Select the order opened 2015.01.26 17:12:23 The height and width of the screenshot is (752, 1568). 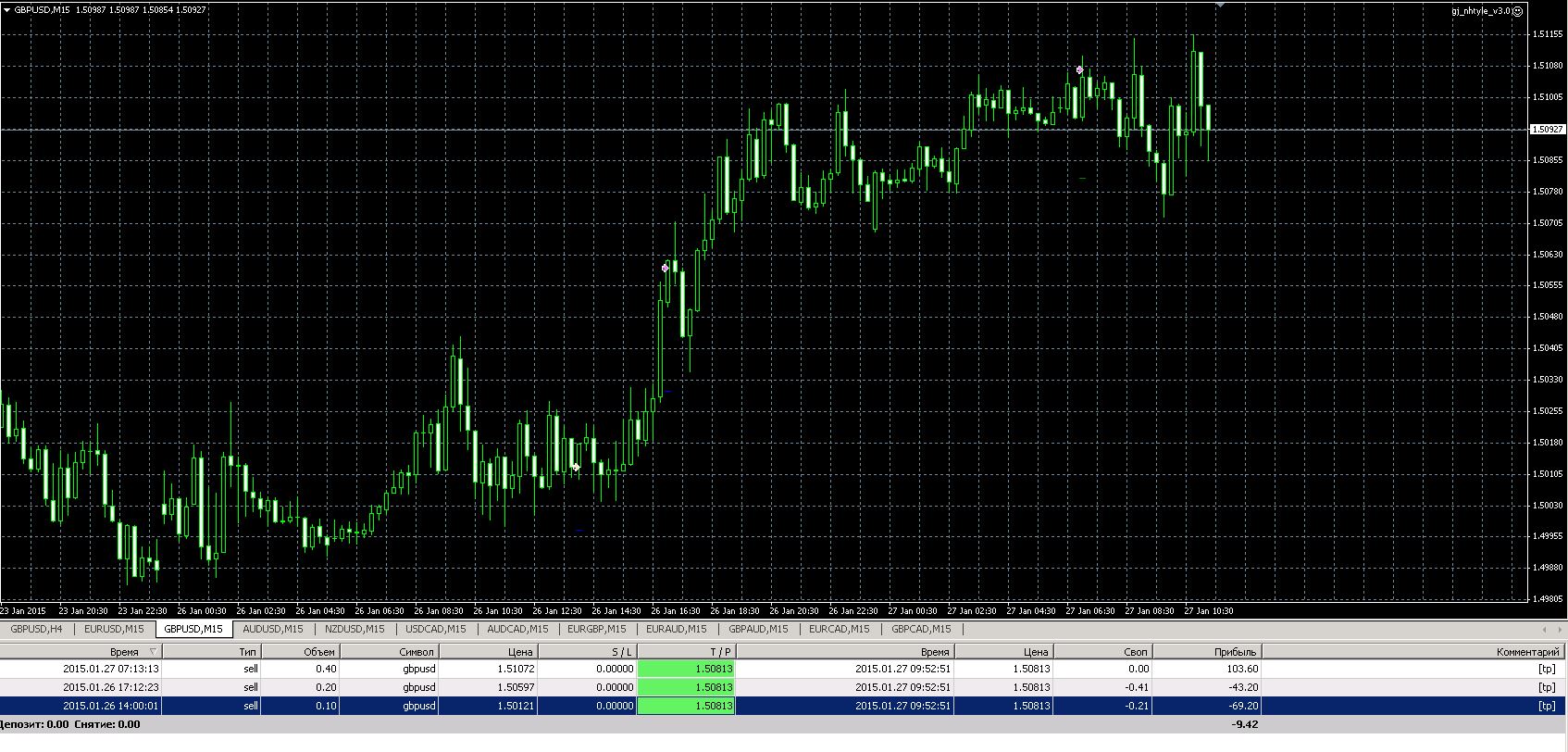point(783,687)
